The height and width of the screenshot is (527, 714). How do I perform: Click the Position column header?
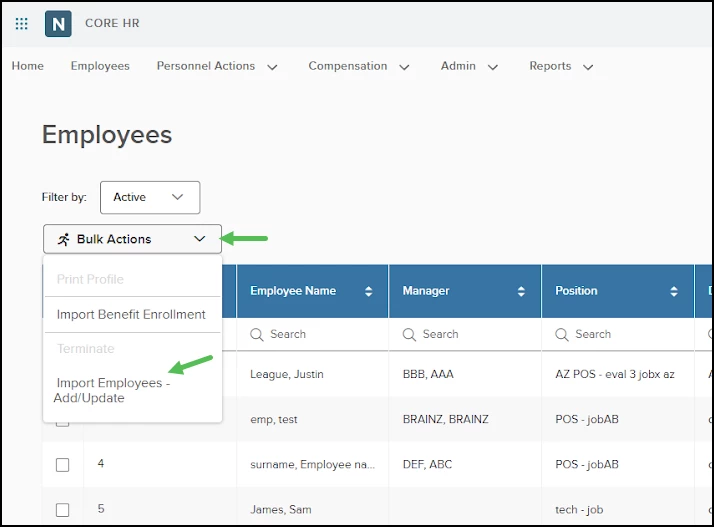point(618,291)
